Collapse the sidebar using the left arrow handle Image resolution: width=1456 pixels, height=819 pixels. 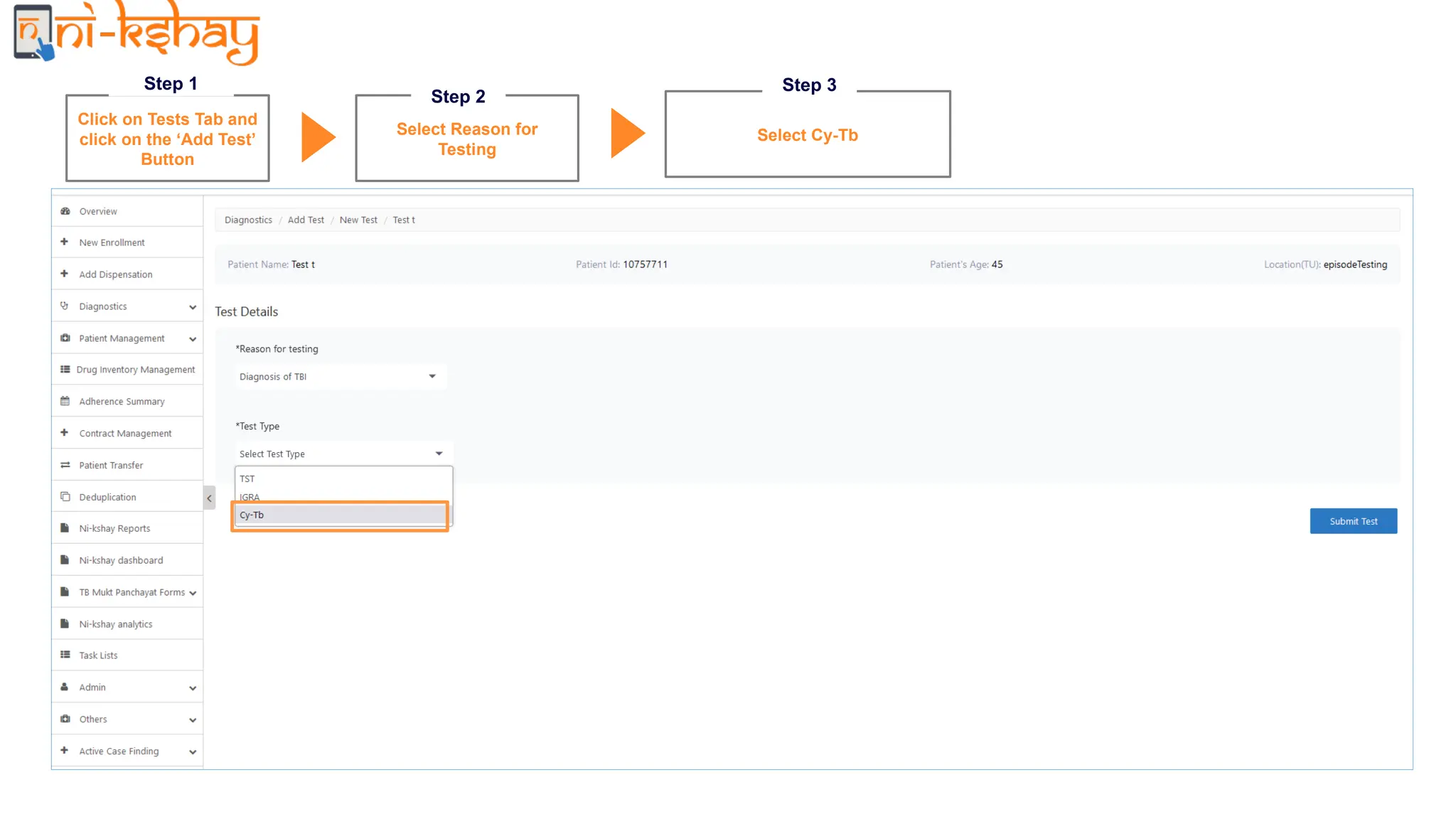(209, 498)
